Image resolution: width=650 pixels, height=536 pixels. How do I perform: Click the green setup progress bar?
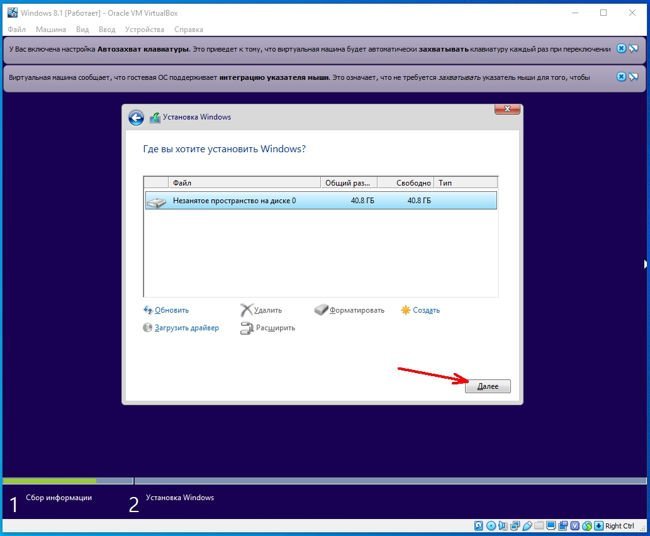click(49, 481)
